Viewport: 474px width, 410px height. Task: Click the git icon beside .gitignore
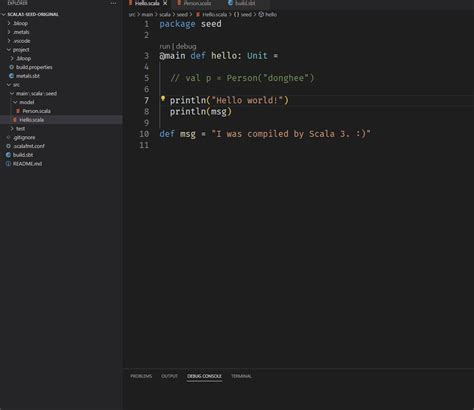tap(8, 137)
